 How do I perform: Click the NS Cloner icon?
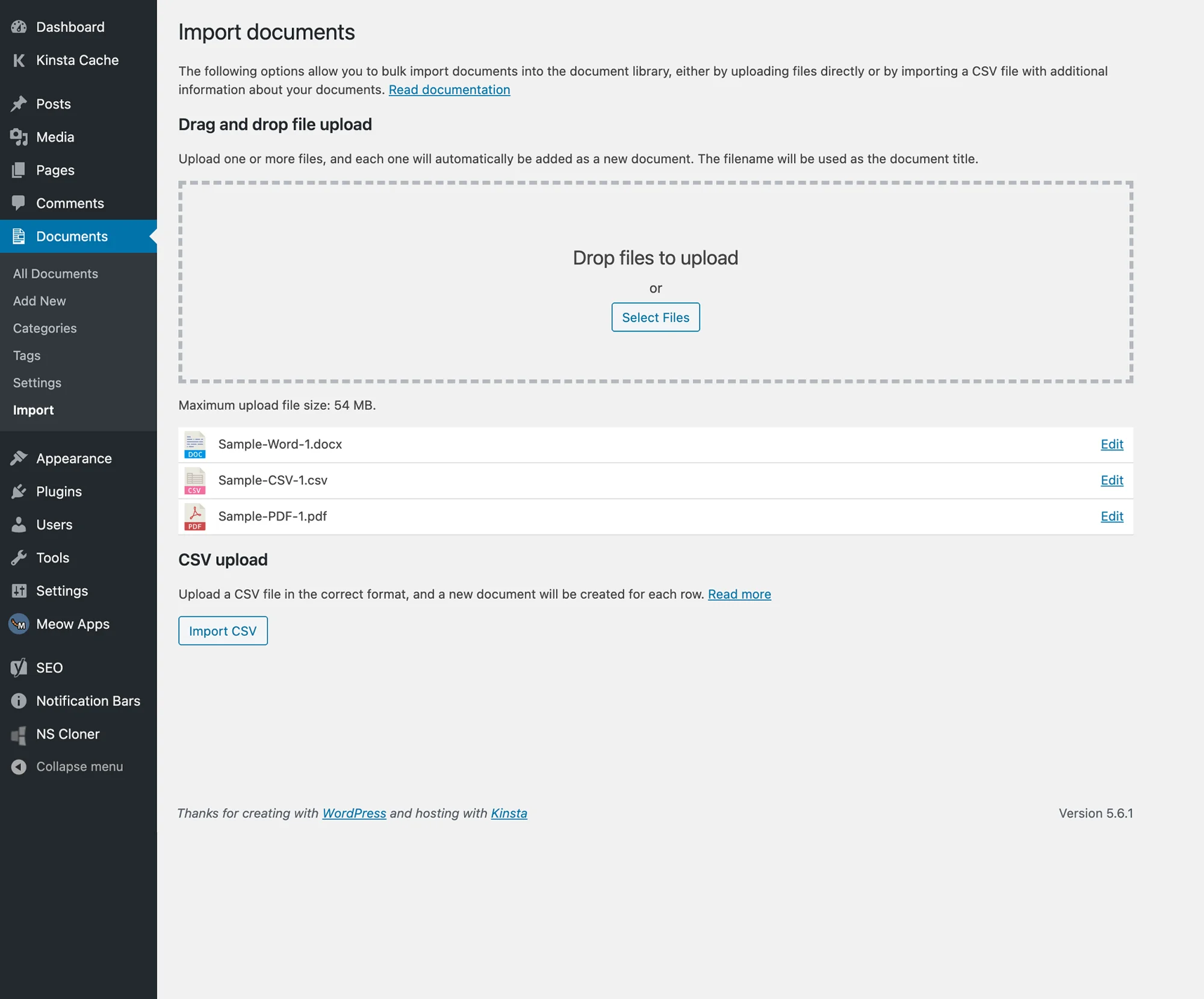tap(19, 734)
